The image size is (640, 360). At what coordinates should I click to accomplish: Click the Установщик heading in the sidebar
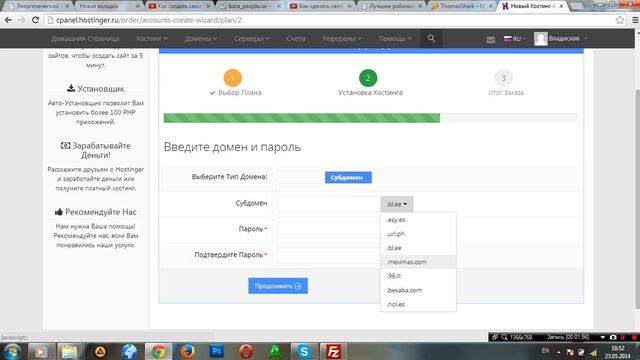(x=96, y=89)
